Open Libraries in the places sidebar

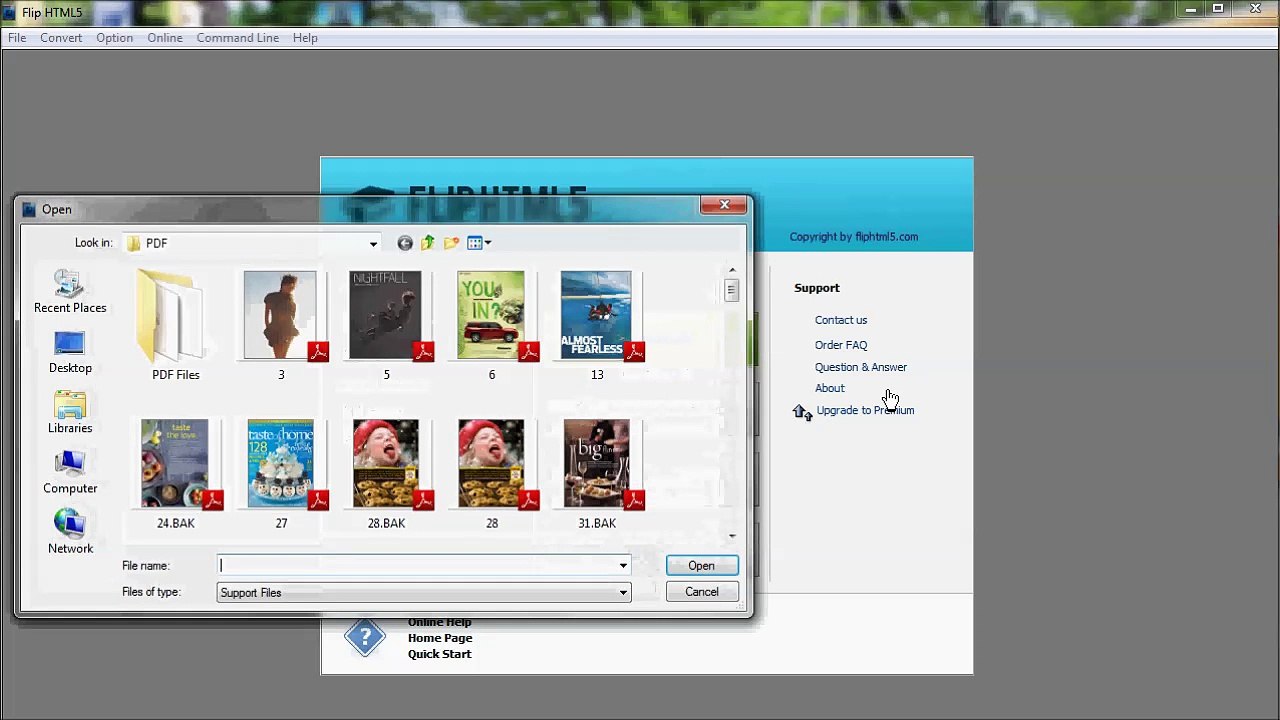coord(70,413)
